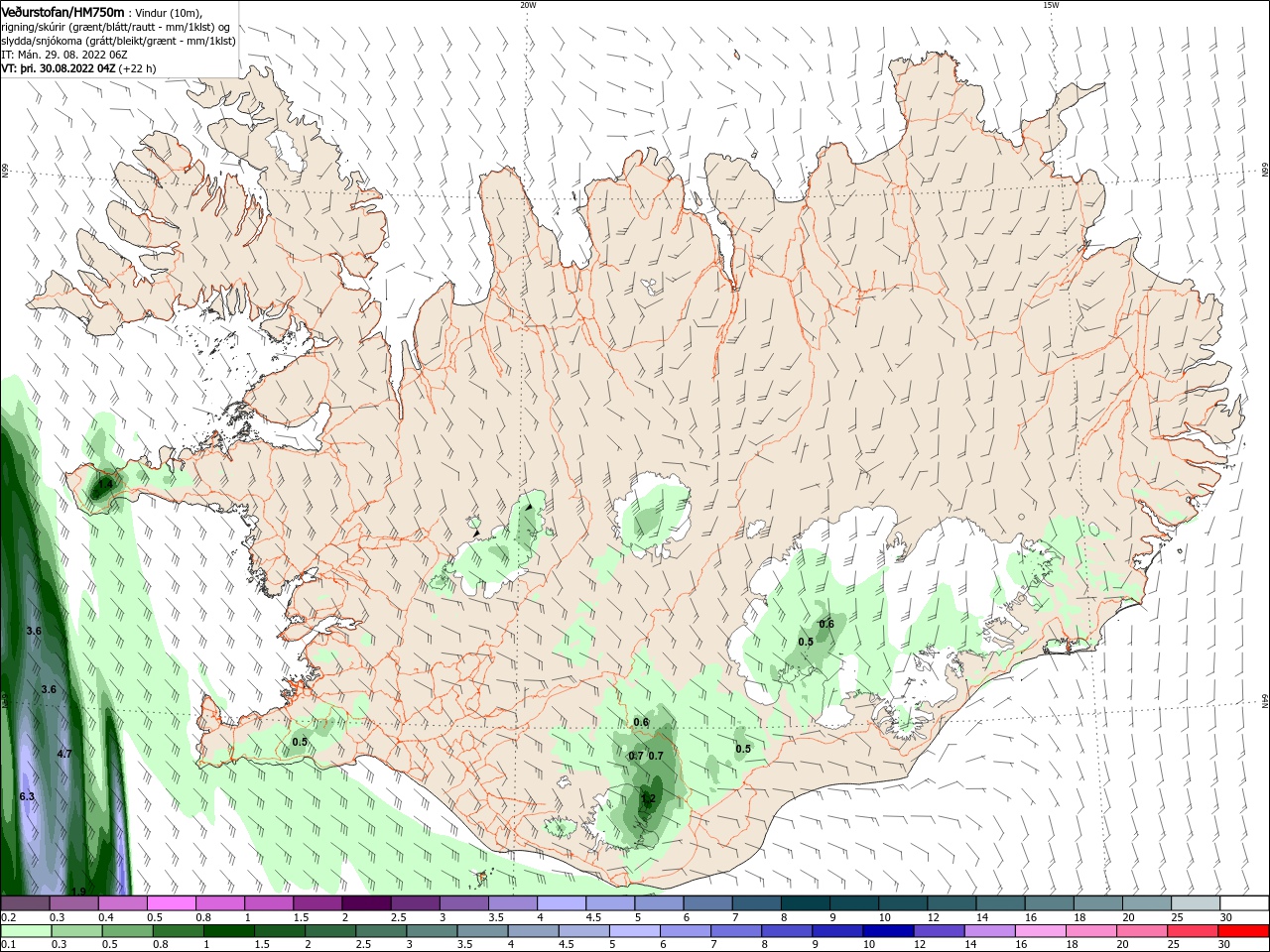Click the 'slydda/snjókoma' legend description line

(118, 41)
